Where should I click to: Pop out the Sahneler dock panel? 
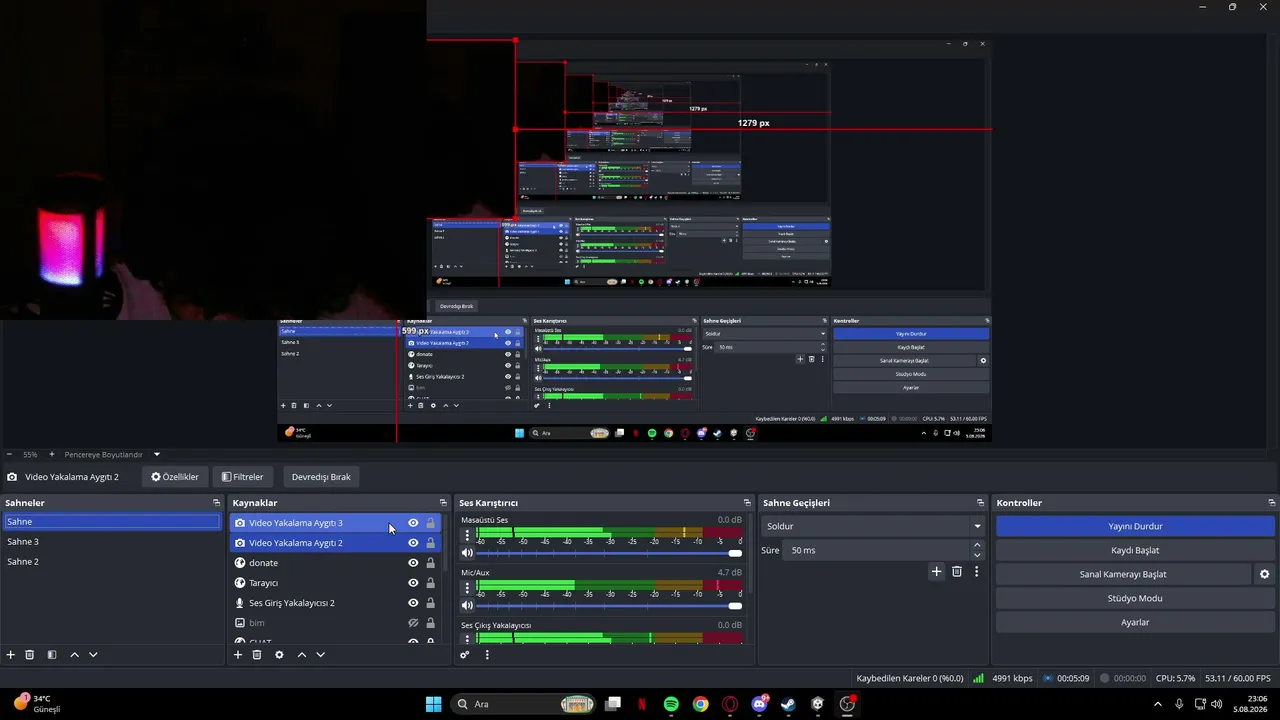coord(216,503)
